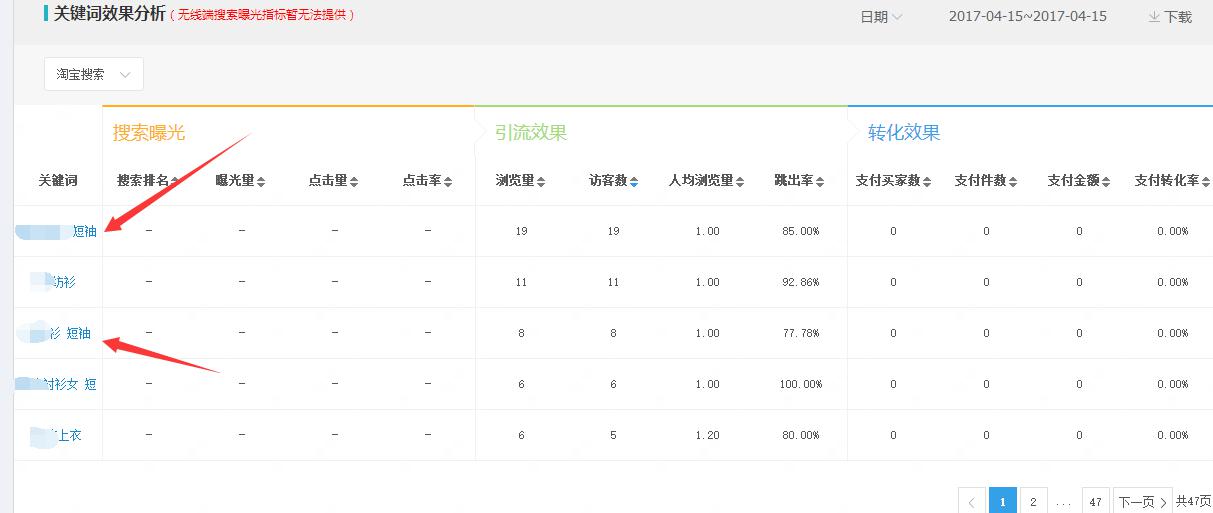This screenshot has width=1213, height=513.
Task: Open the 淘宝搜索 source dropdown
Action: click(x=94, y=74)
